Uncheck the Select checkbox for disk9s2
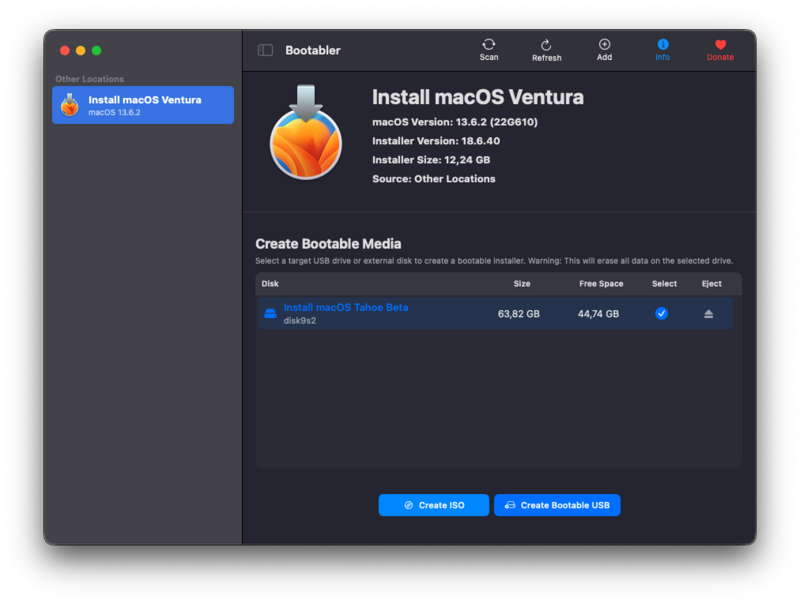This screenshot has width=800, height=603. click(661, 314)
